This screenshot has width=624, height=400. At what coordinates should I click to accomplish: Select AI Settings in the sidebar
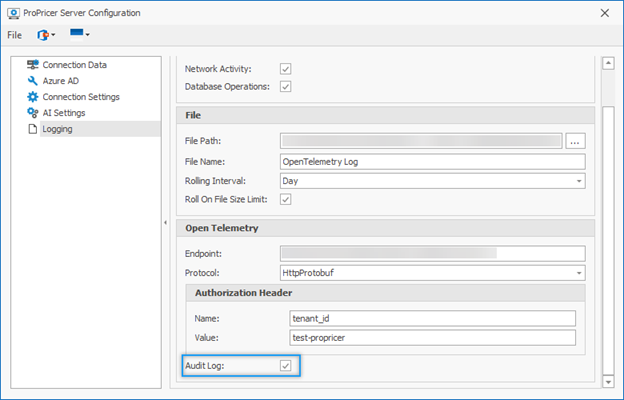tap(64, 113)
